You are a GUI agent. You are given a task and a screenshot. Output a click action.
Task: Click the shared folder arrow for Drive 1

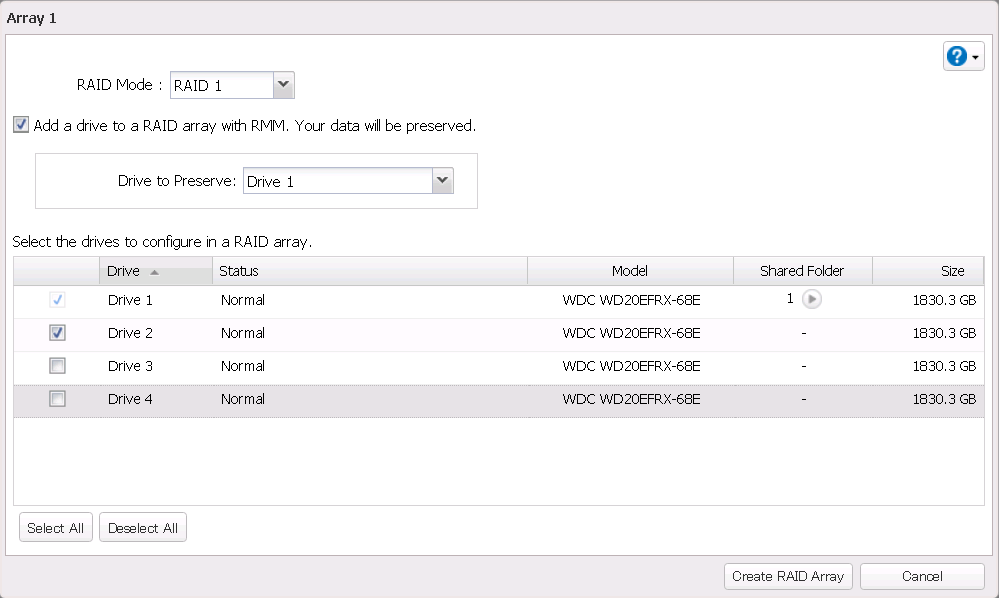coord(812,299)
